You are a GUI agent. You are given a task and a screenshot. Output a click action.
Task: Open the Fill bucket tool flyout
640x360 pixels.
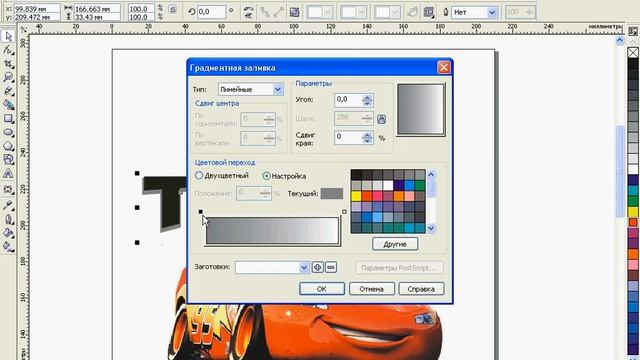point(8,233)
